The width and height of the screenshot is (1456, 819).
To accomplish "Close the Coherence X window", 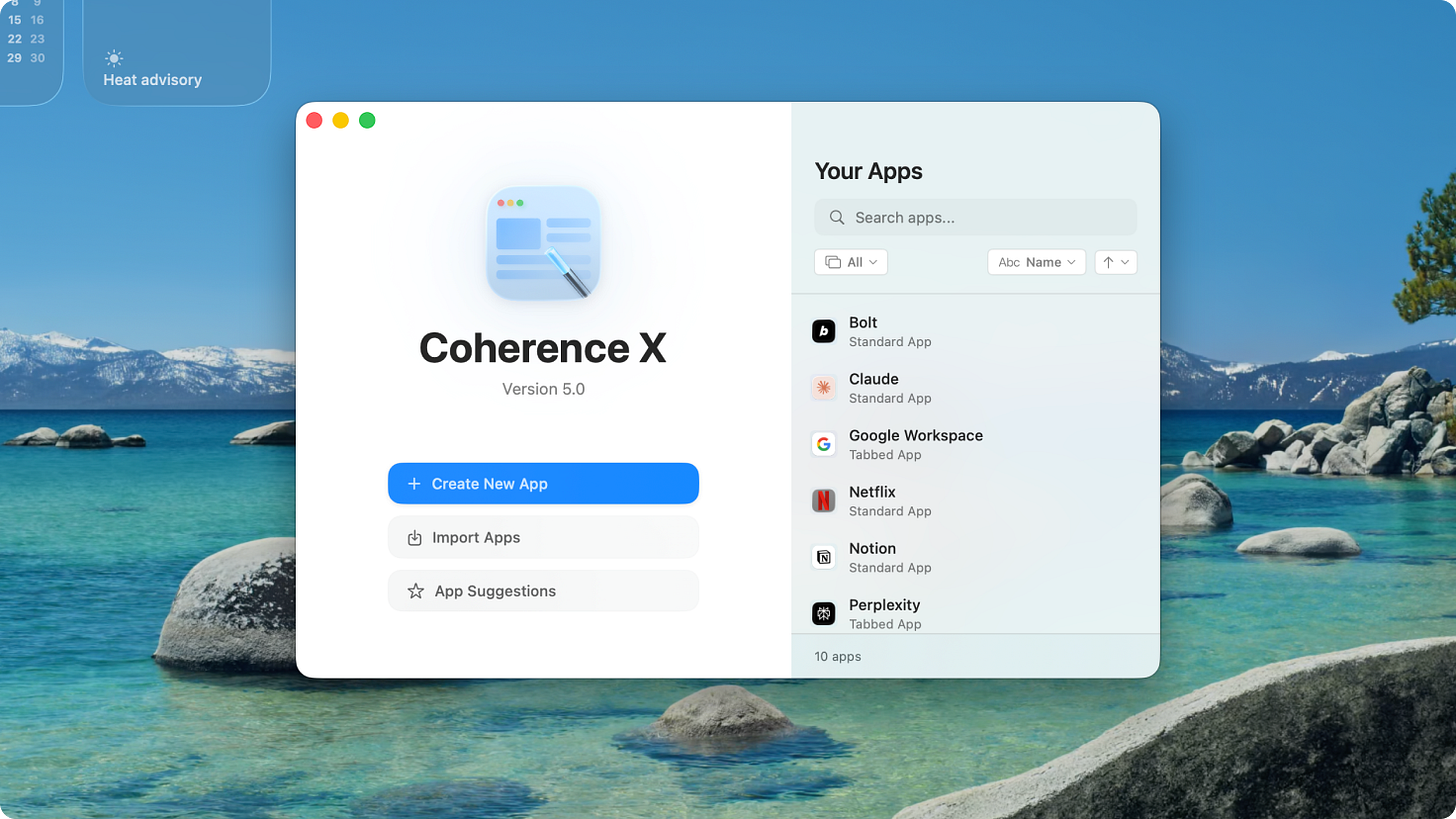I will 314,120.
